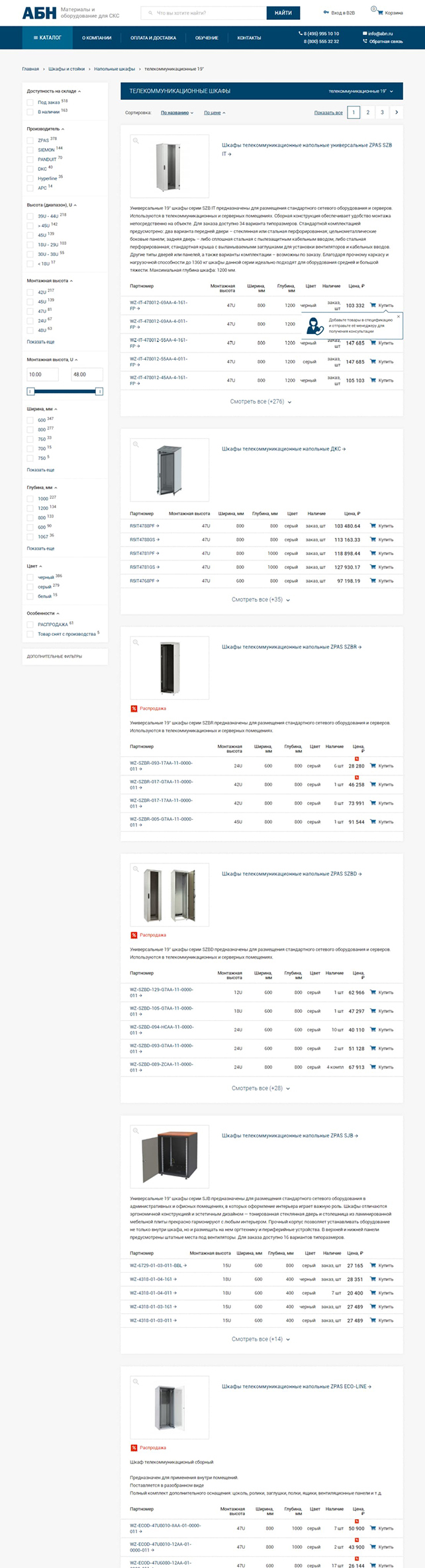Click Показать еще under Монтажная высота
Screen dimensions: 425x1568
[40, 342]
